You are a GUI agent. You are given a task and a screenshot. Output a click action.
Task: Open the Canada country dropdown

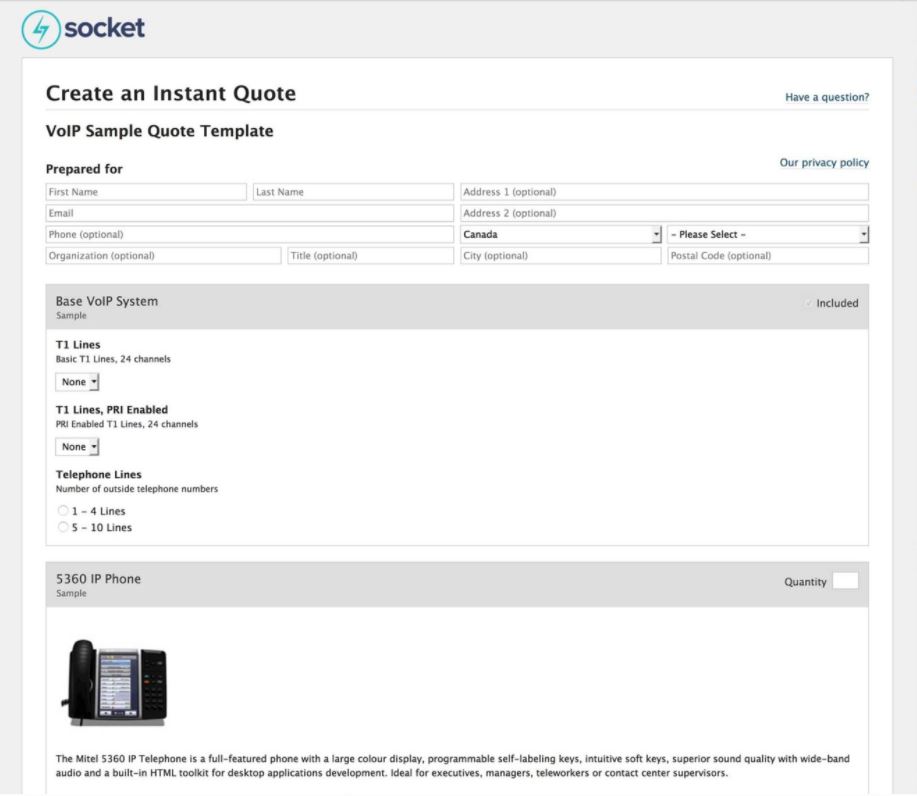(561, 234)
